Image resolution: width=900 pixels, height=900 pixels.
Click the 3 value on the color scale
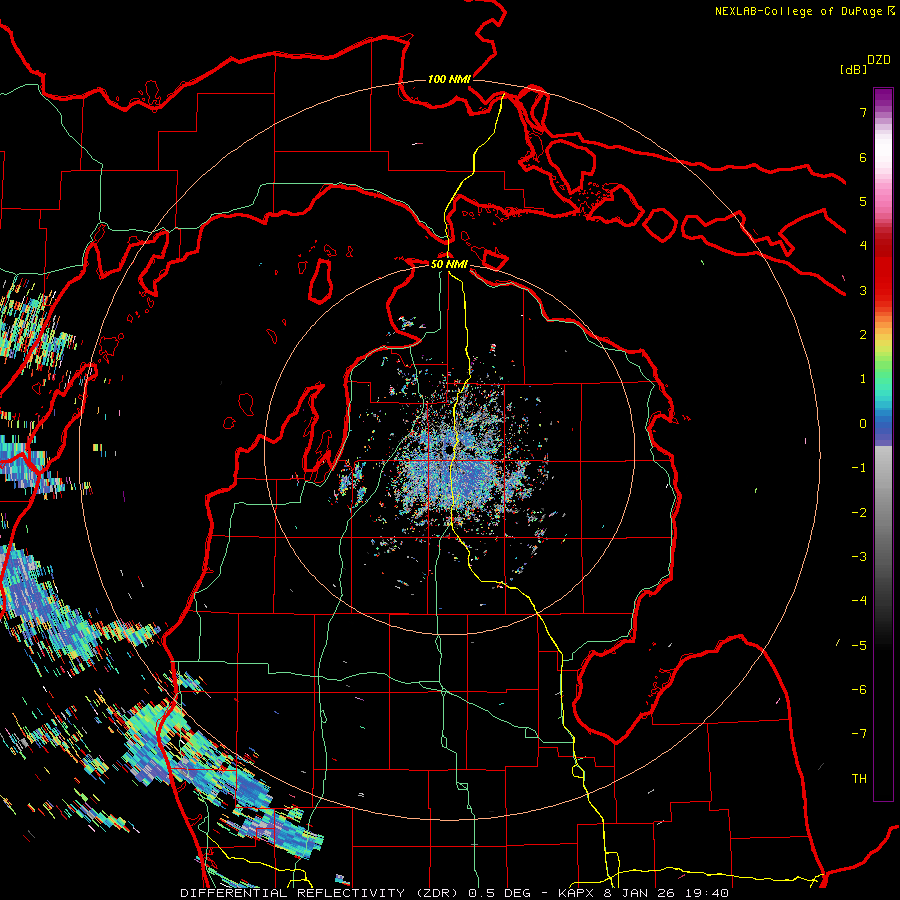click(x=863, y=290)
